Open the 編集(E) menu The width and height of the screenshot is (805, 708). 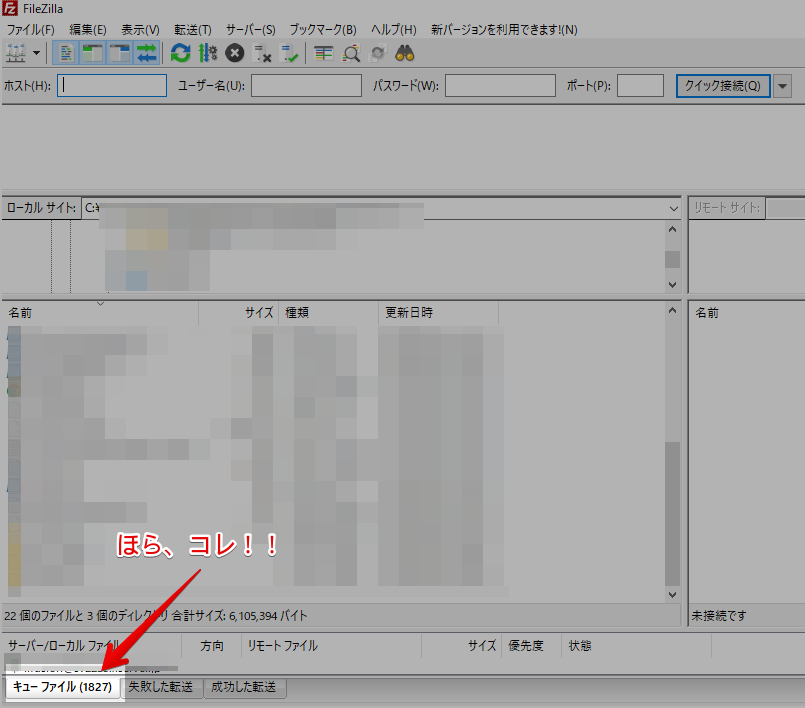pos(88,29)
